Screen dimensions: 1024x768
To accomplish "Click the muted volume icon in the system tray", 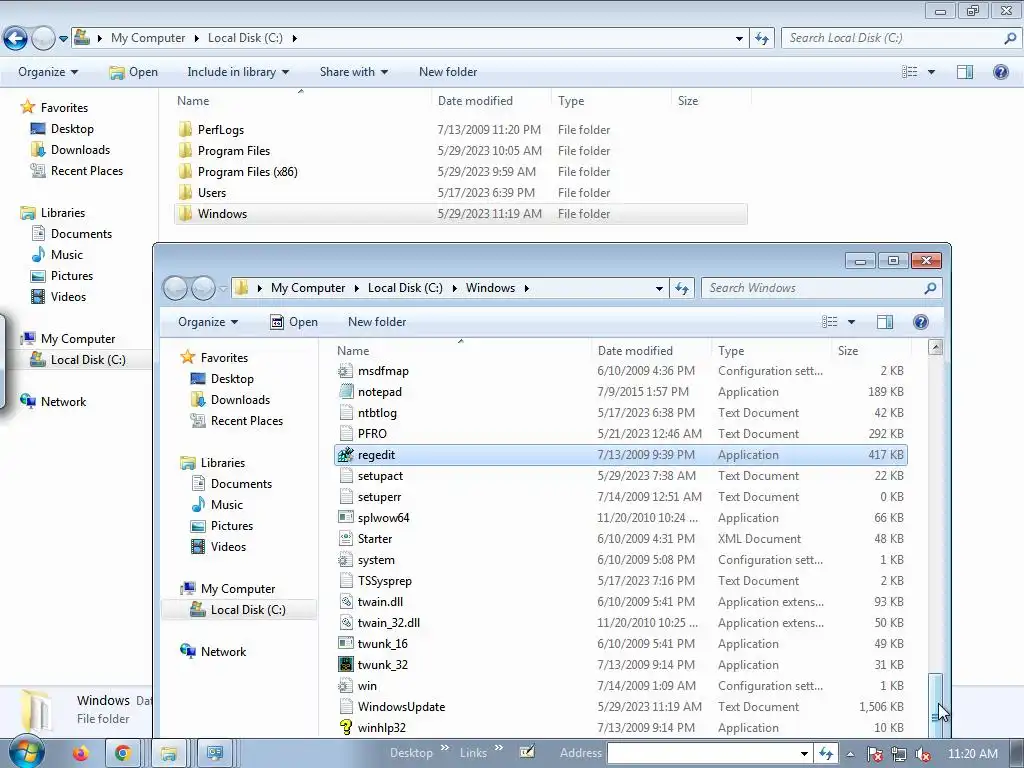I will click(x=923, y=754).
